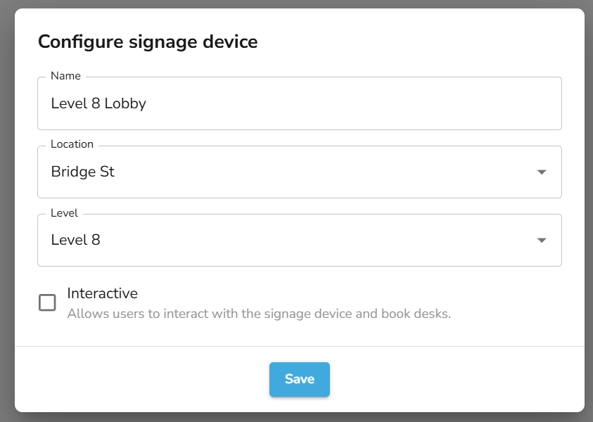Expand the Level dropdown arrow

coord(542,240)
